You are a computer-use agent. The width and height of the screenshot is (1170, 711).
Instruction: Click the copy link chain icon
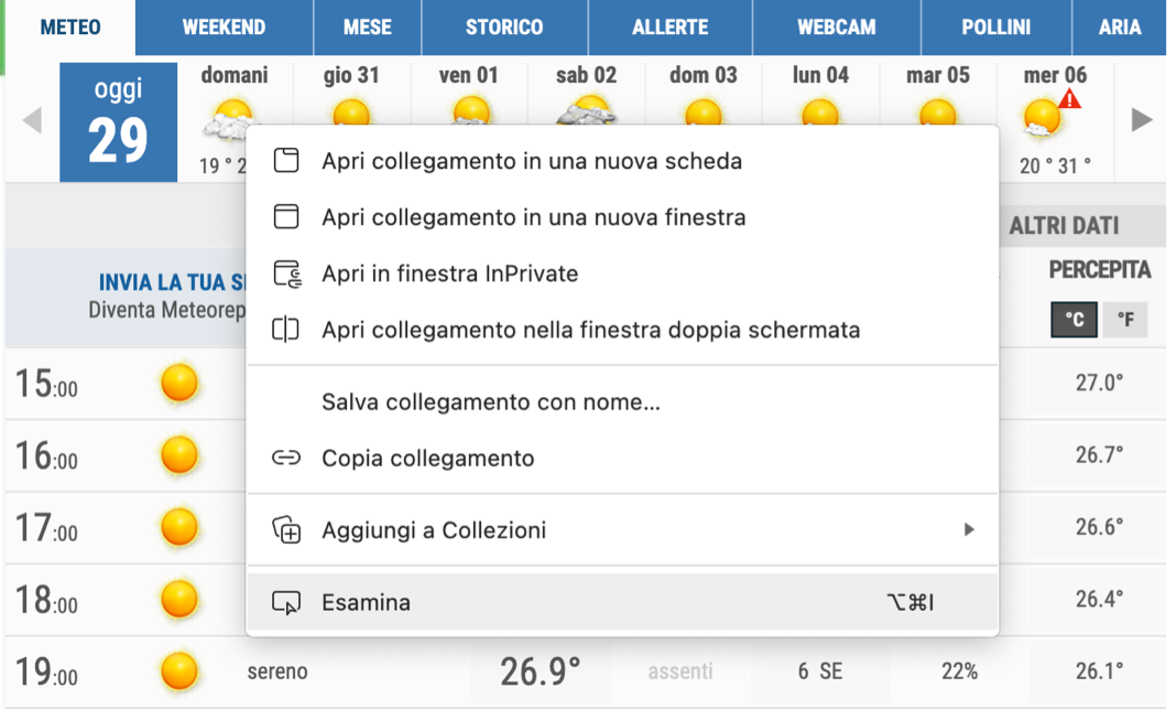coord(286,459)
